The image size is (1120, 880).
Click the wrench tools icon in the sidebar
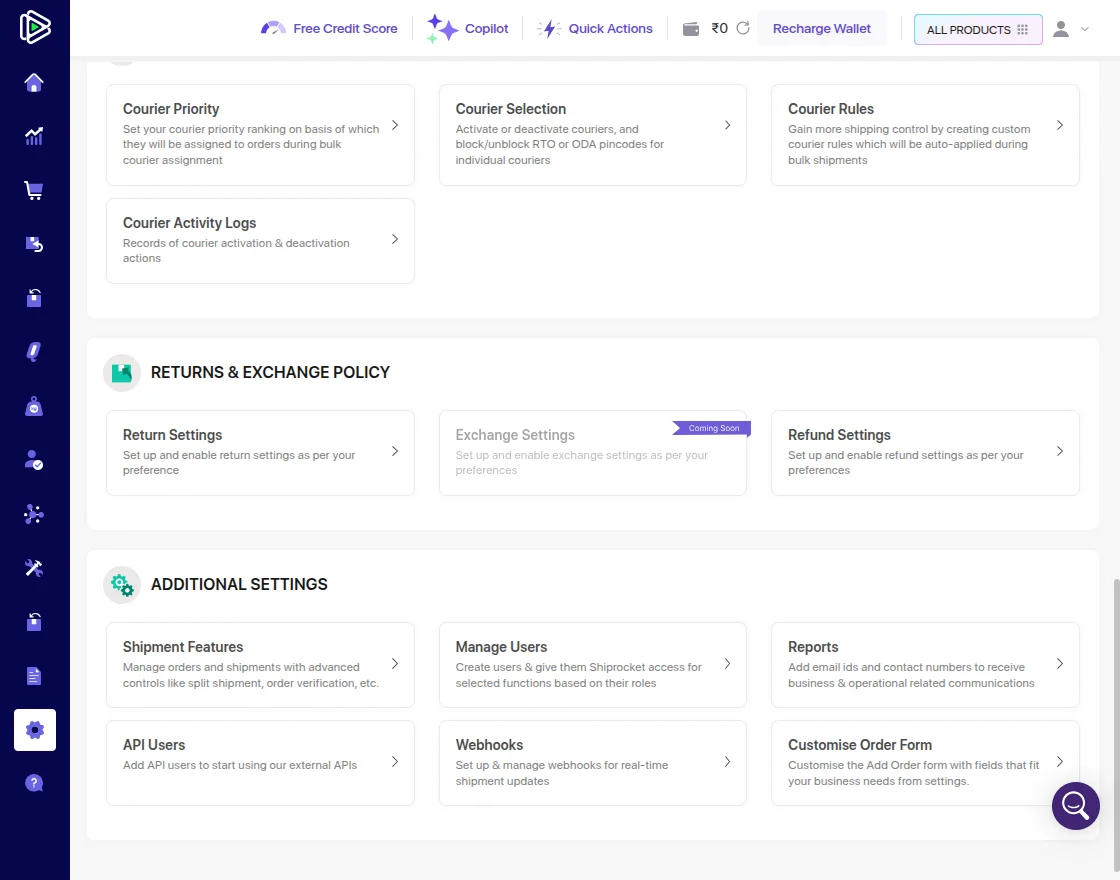point(34,568)
